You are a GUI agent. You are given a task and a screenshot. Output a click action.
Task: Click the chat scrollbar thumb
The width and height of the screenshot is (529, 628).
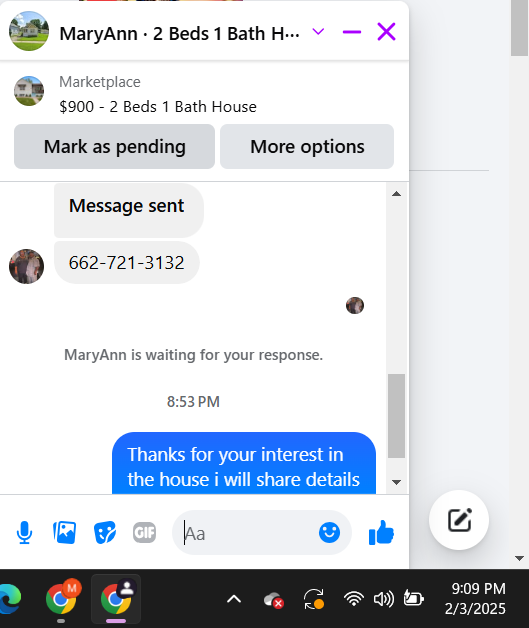396,416
